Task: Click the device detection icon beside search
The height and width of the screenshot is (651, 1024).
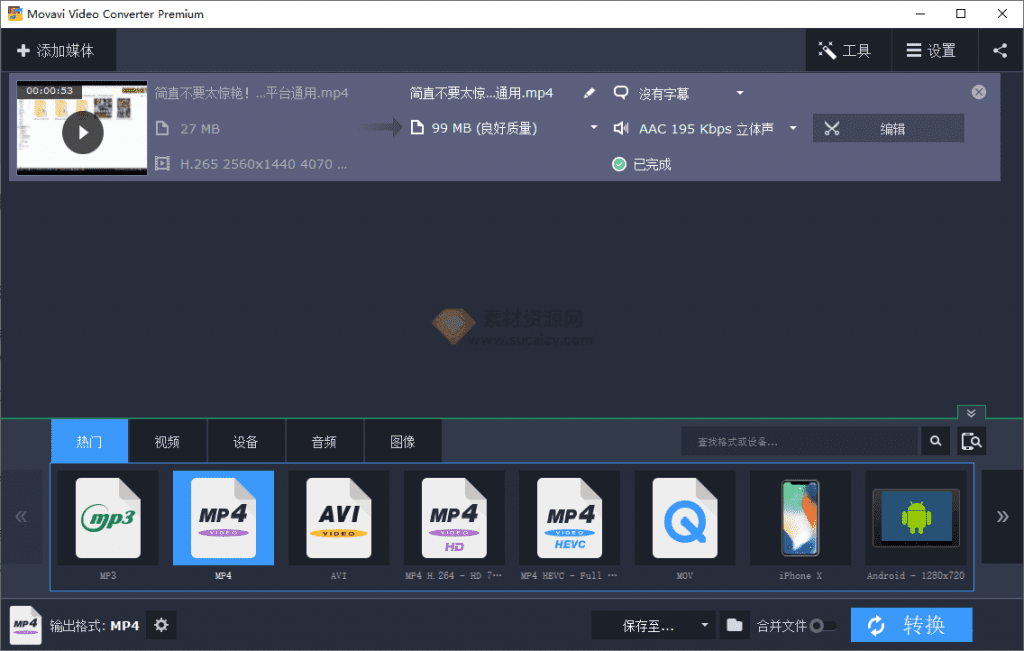Action: point(971,441)
